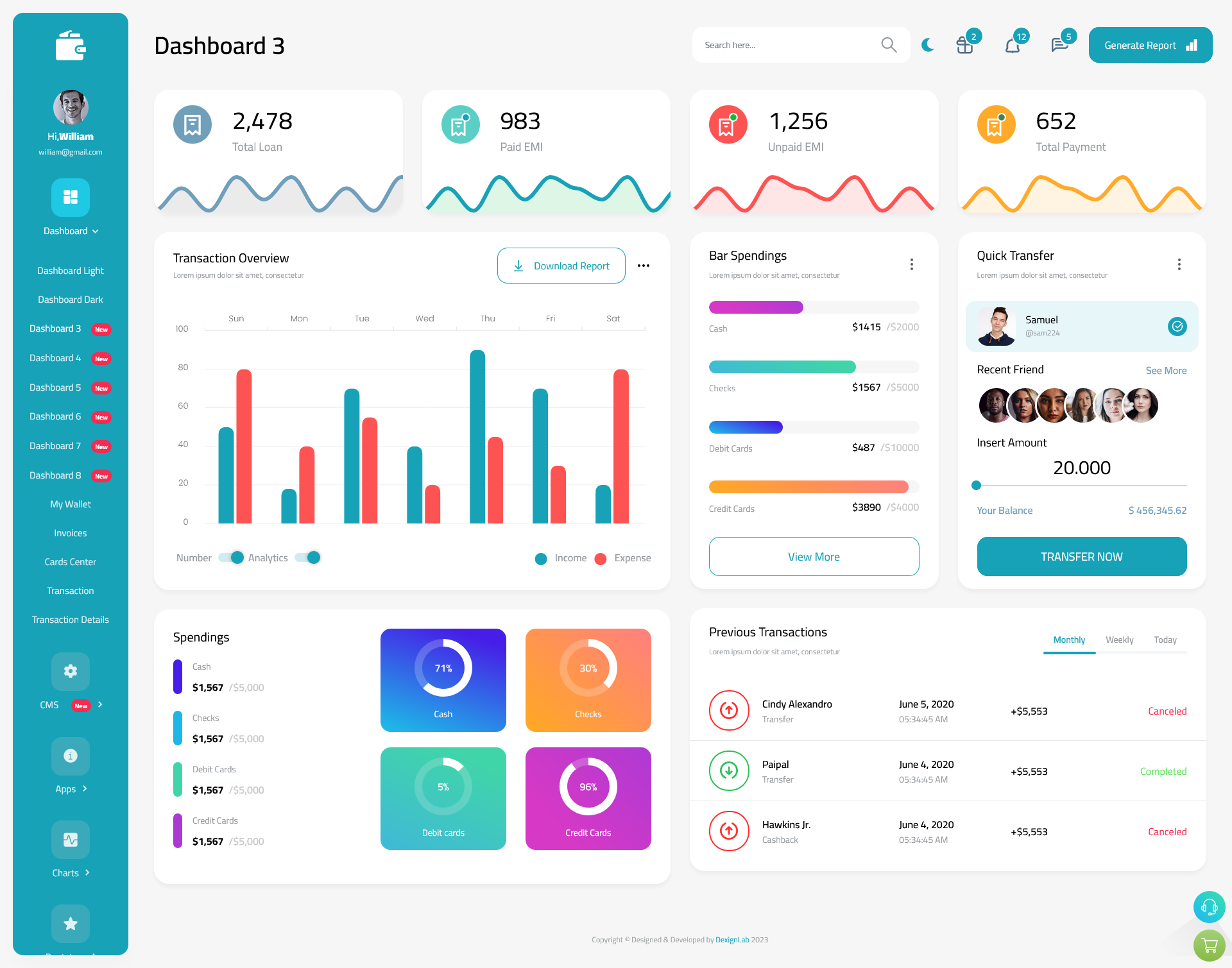The image size is (1232, 968).
Task: Click the Transaction sidebar icon
Action: click(x=70, y=590)
